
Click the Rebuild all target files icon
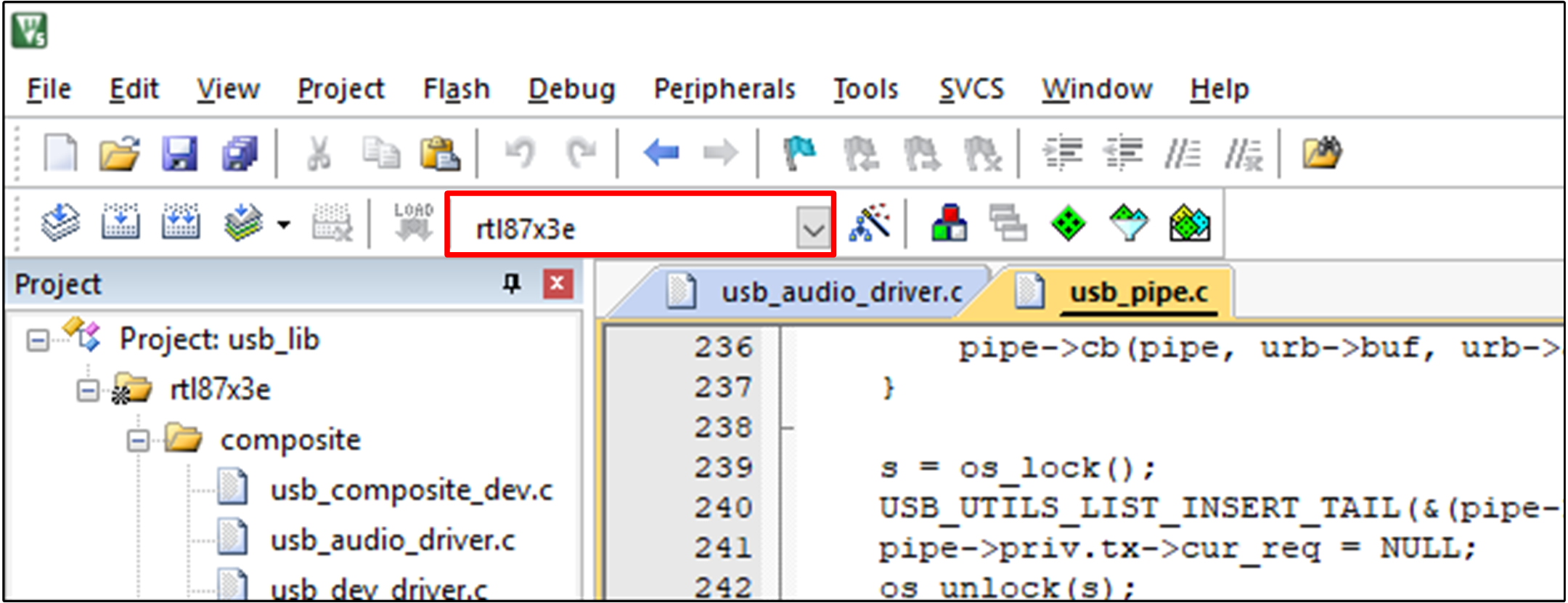pyautogui.click(x=180, y=222)
